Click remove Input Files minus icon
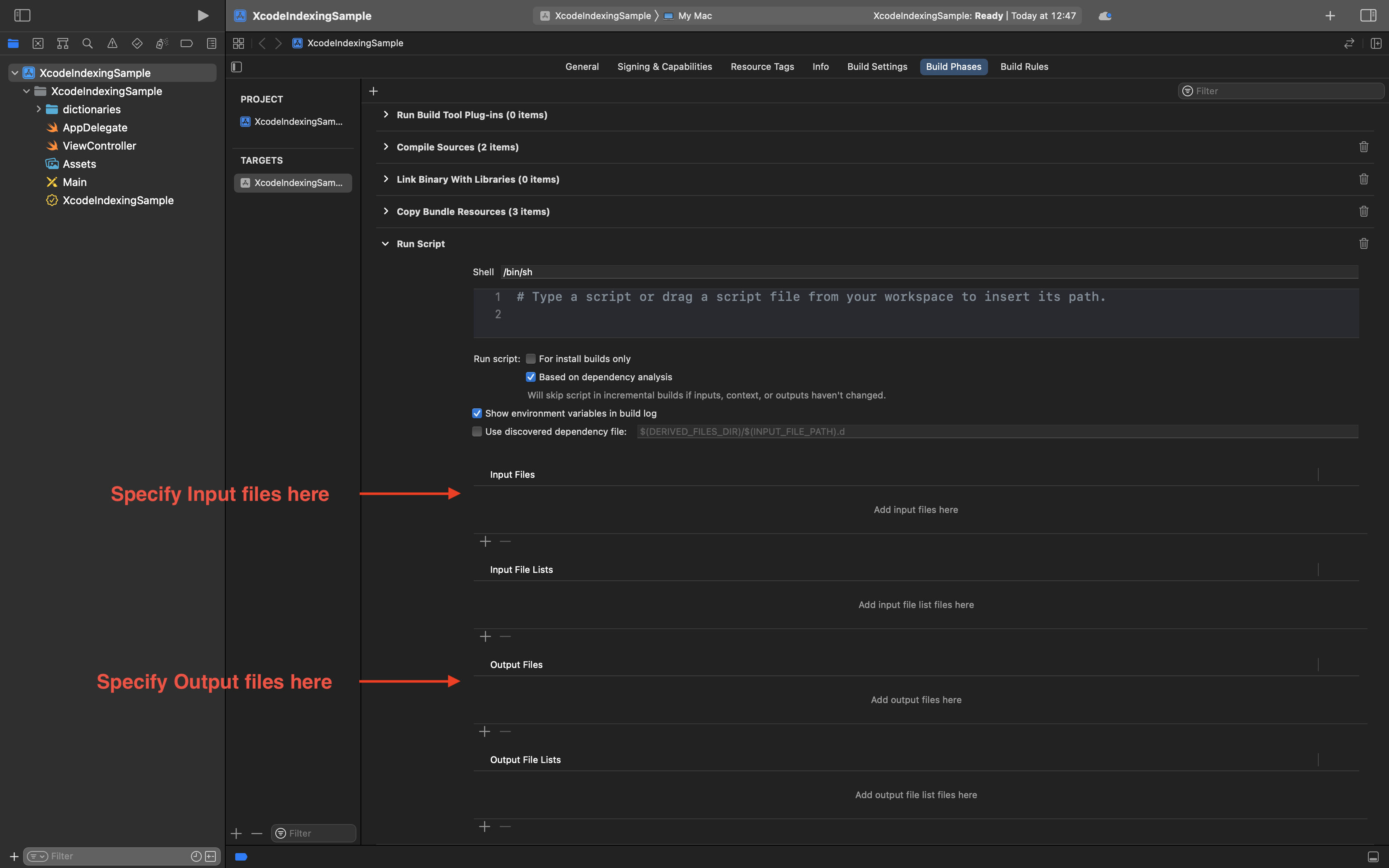The height and width of the screenshot is (868, 1389). (x=505, y=542)
